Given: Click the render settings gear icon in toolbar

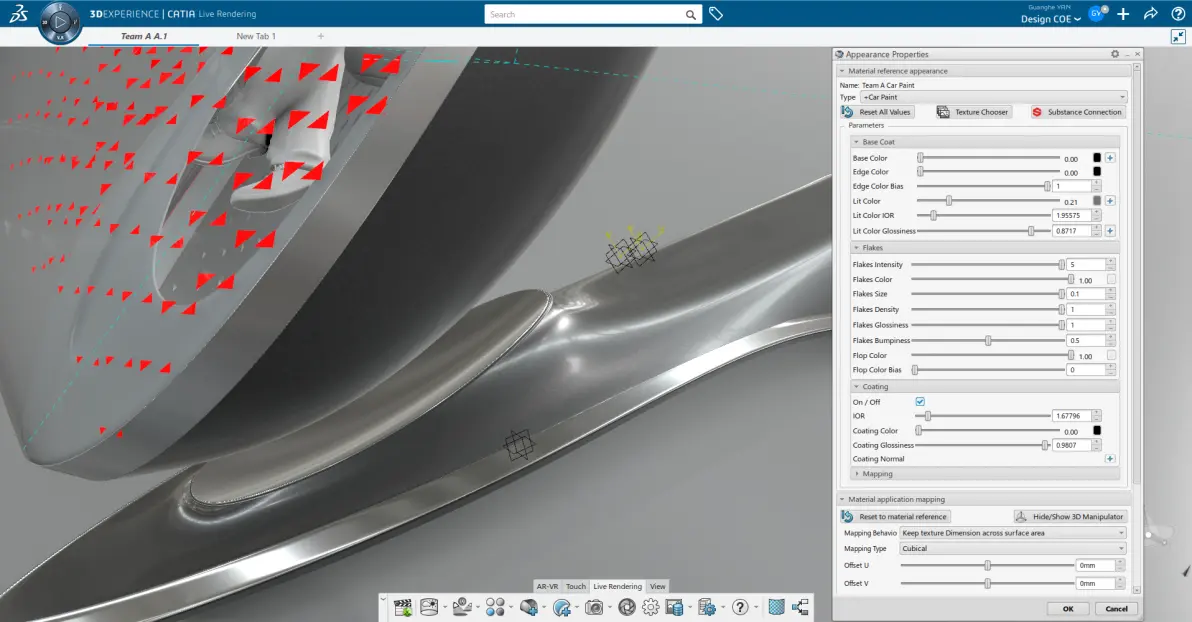Looking at the screenshot, I should [651, 607].
